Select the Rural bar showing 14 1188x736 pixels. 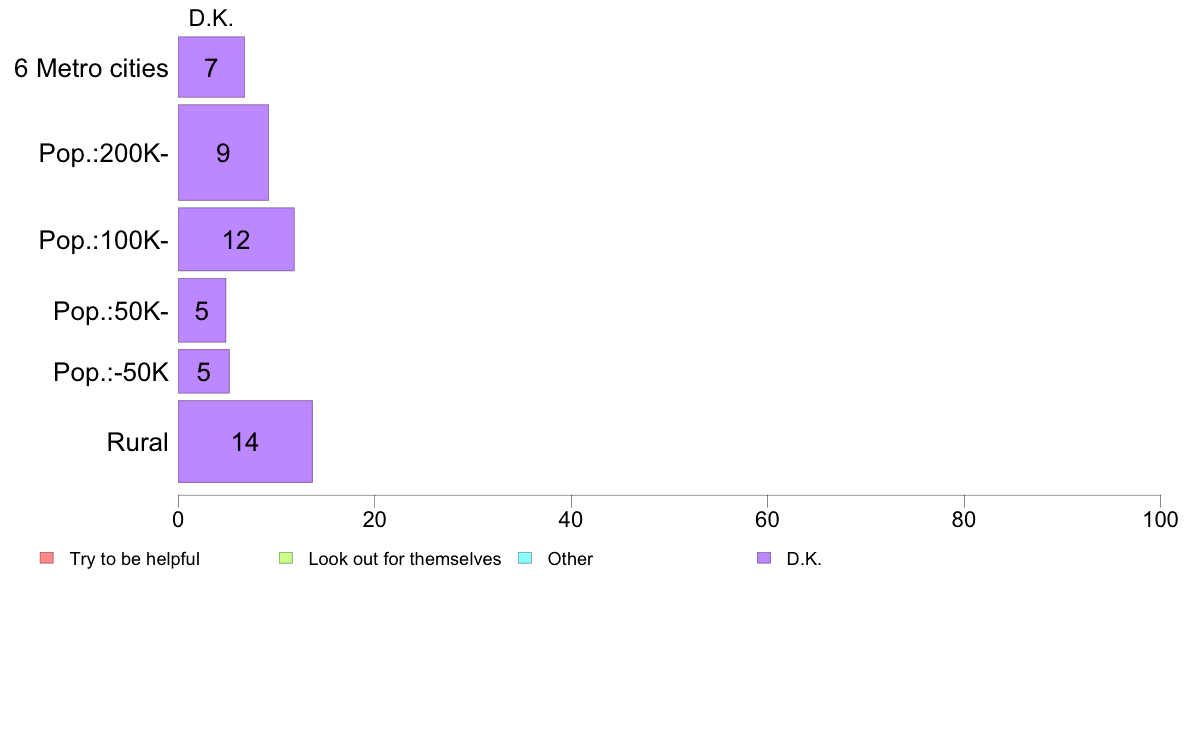(245, 441)
